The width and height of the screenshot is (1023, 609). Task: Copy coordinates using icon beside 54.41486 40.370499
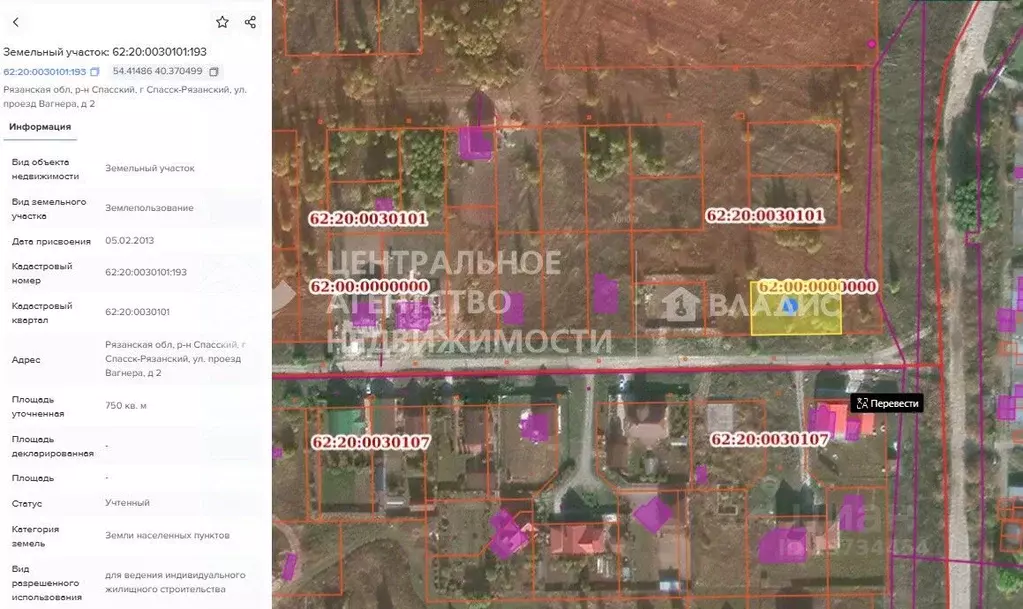[214, 72]
